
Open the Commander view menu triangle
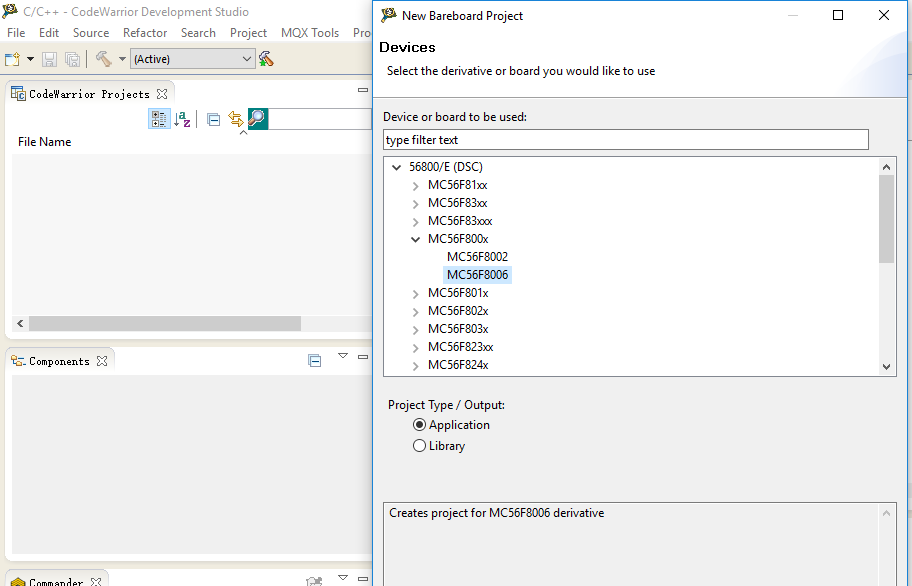click(x=343, y=577)
